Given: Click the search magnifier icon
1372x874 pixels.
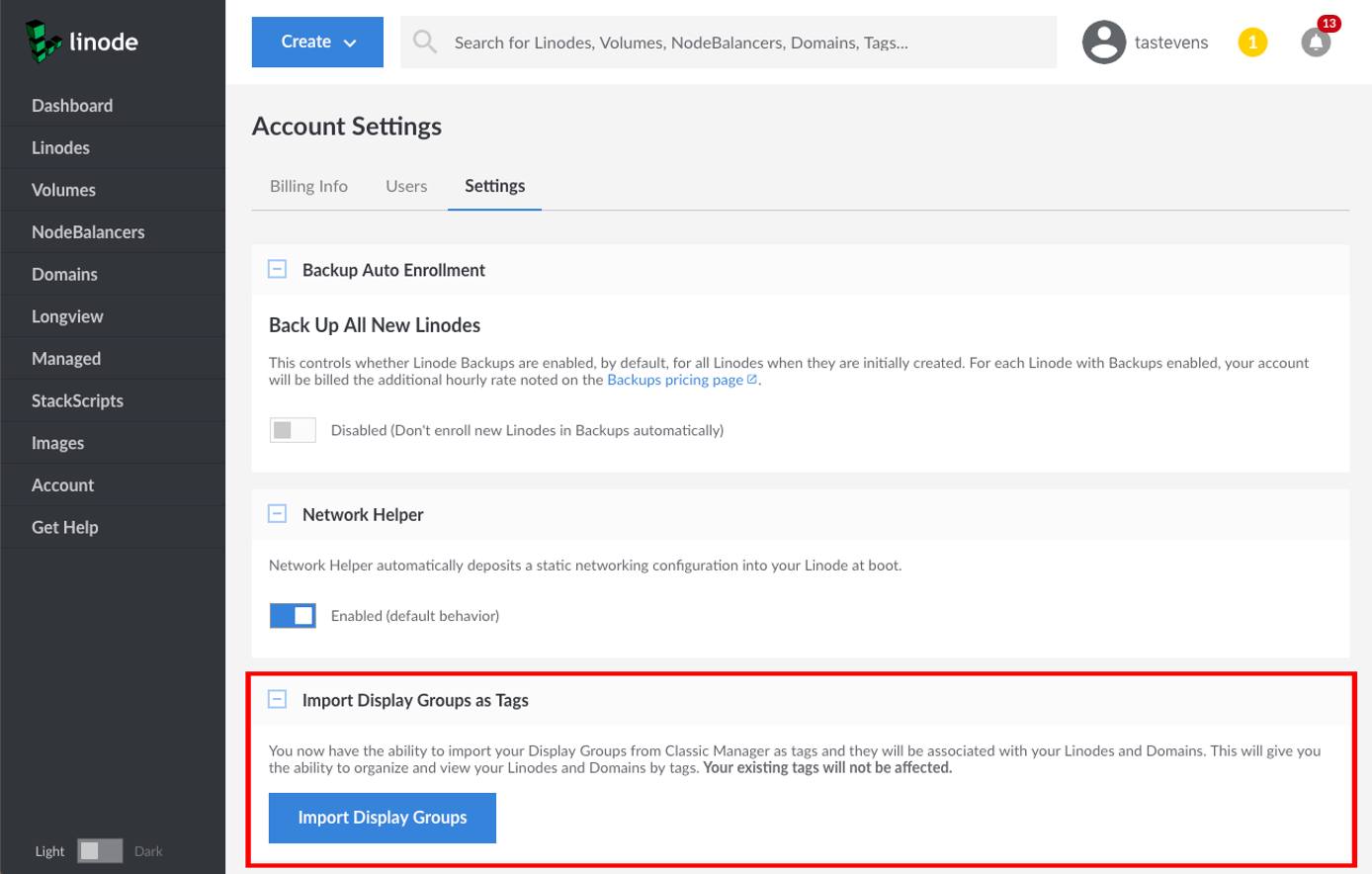Looking at the screenshot, I should [423, 42].
